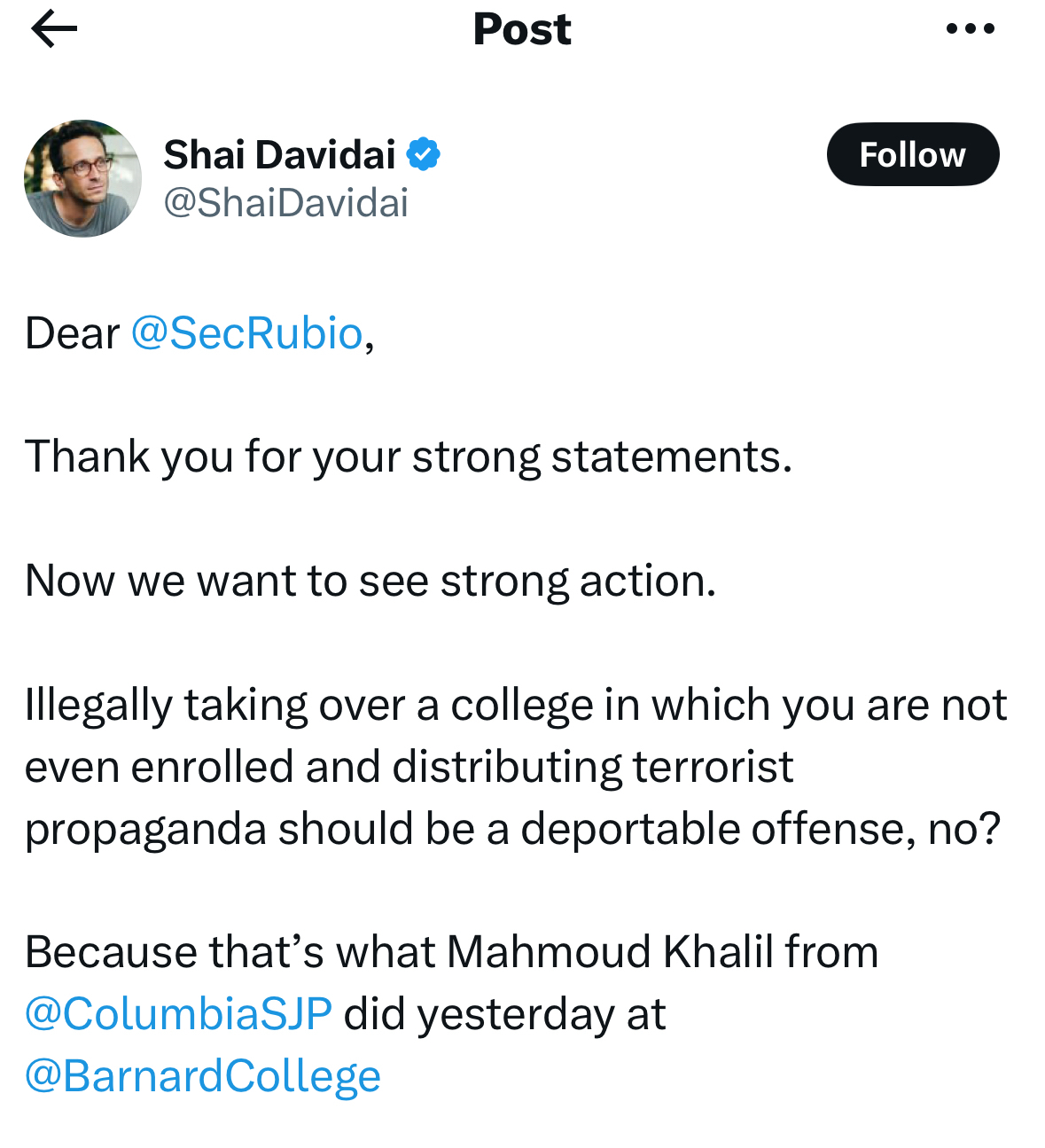Open the @SecRubio mention

click(x=247, y=333)
